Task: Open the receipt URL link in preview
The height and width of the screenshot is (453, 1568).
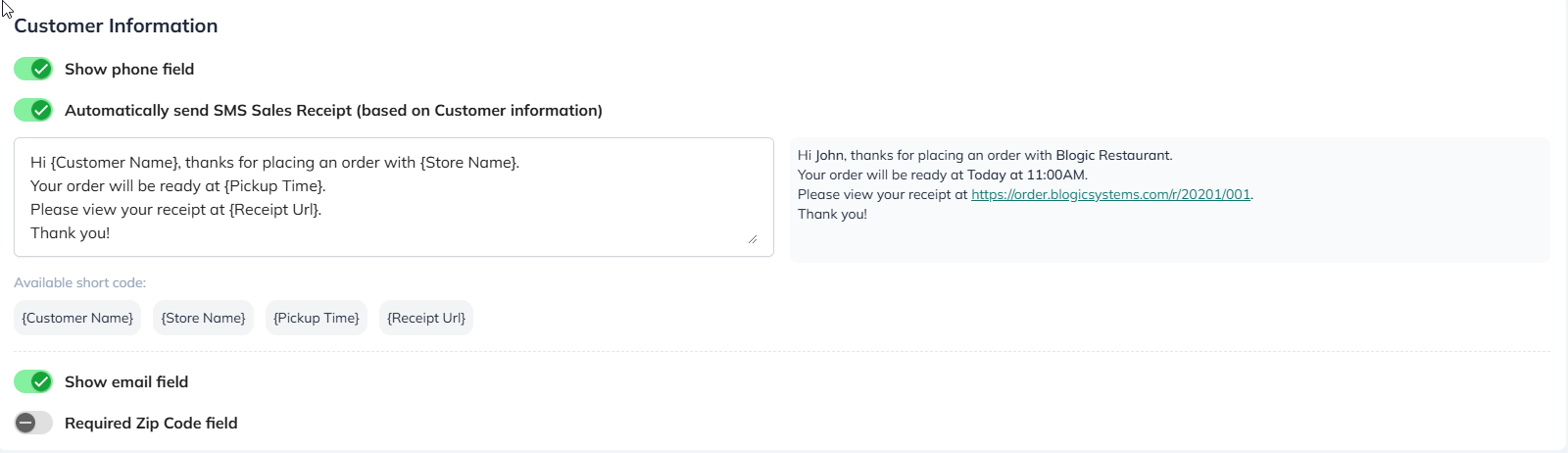Action: tap(1110, 194)
